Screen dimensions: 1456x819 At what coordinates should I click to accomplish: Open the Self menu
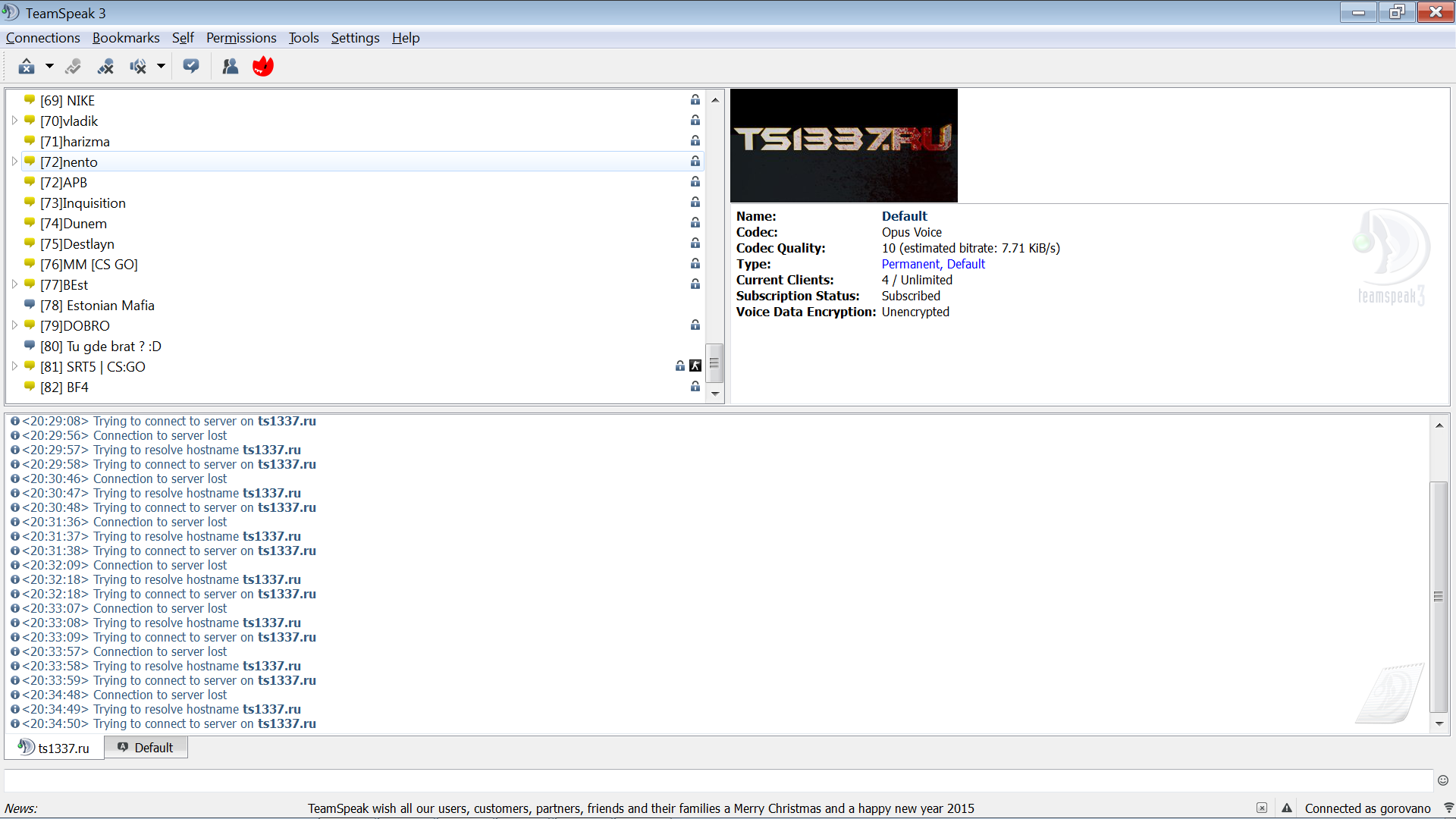pyautogui.click(x=183, y=38)
